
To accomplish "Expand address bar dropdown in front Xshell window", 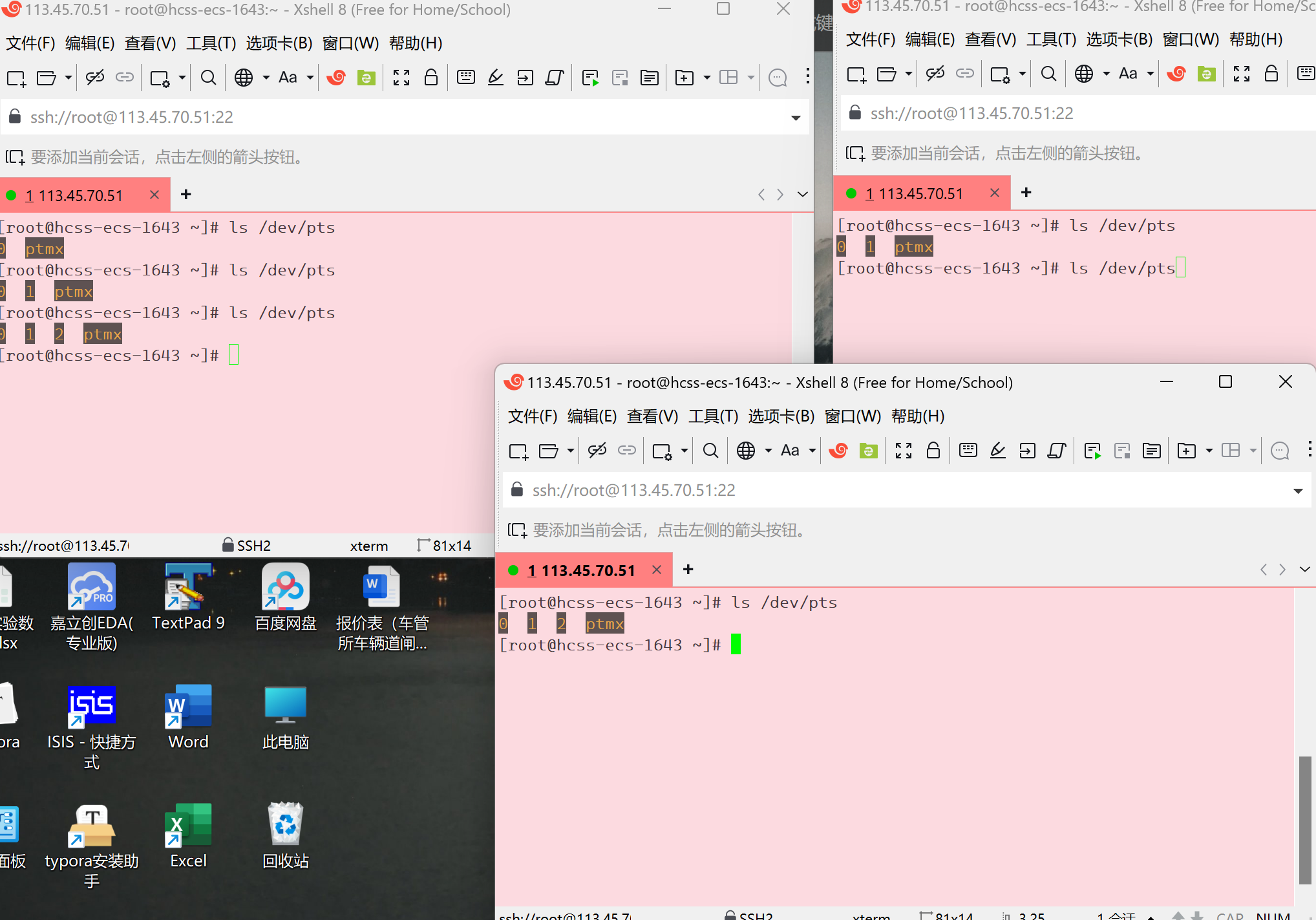I will pyautogui.click(x=1297, y=491).
